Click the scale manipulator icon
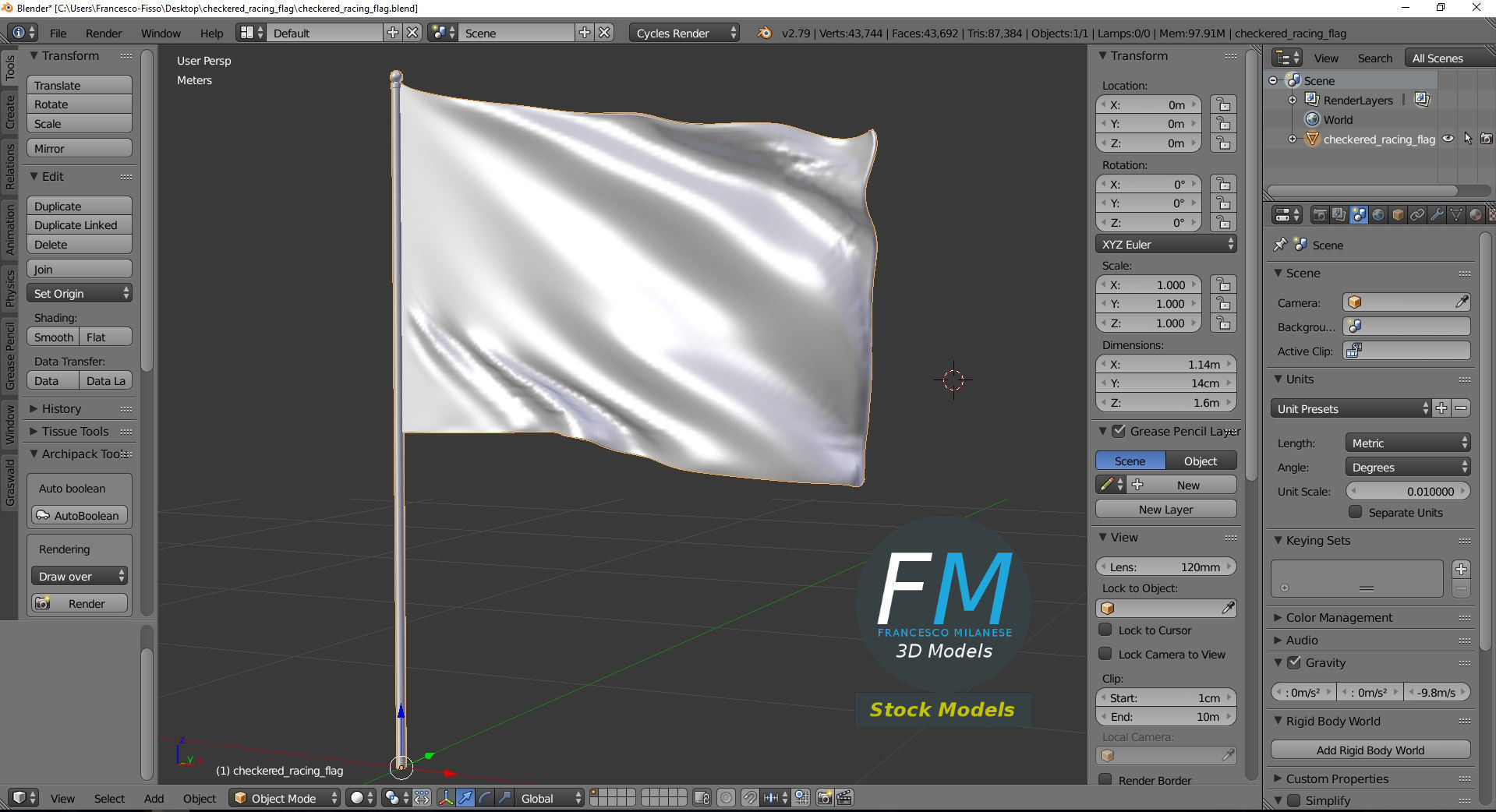The width and height of the screenshot is (1496, 812). (504, 798)
